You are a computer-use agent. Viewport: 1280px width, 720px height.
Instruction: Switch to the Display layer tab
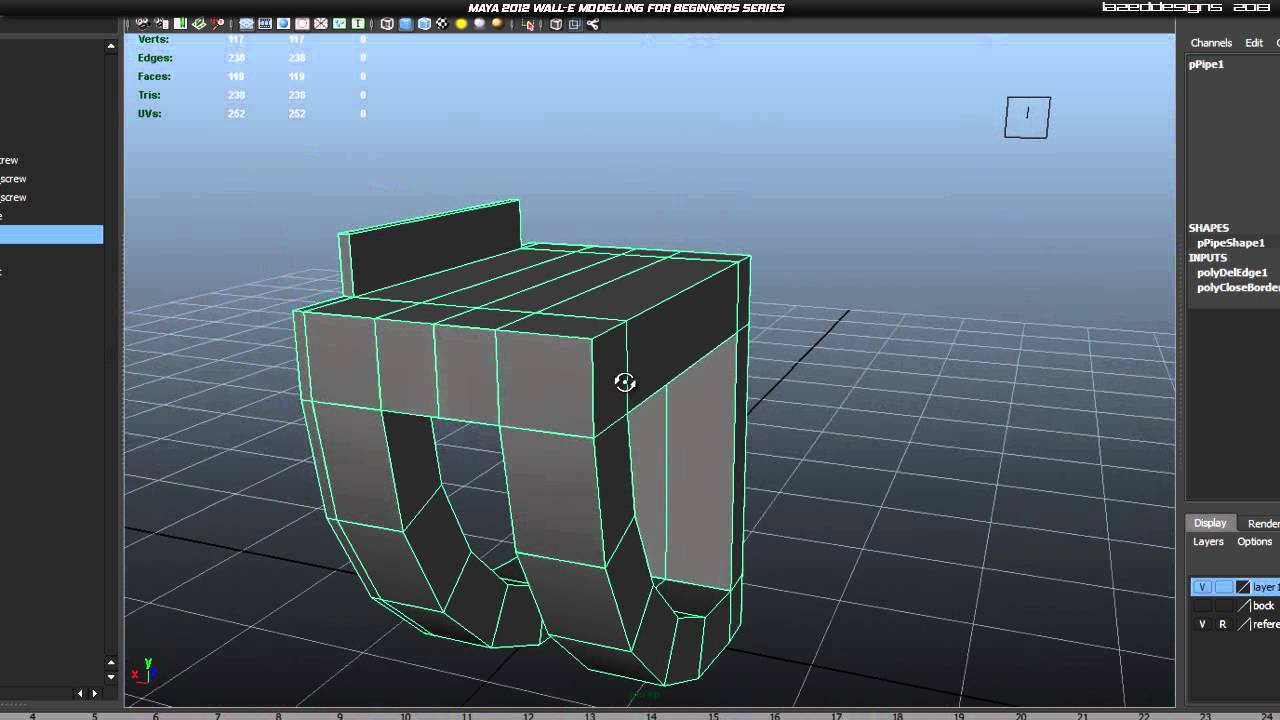(x=1210, y=523)
